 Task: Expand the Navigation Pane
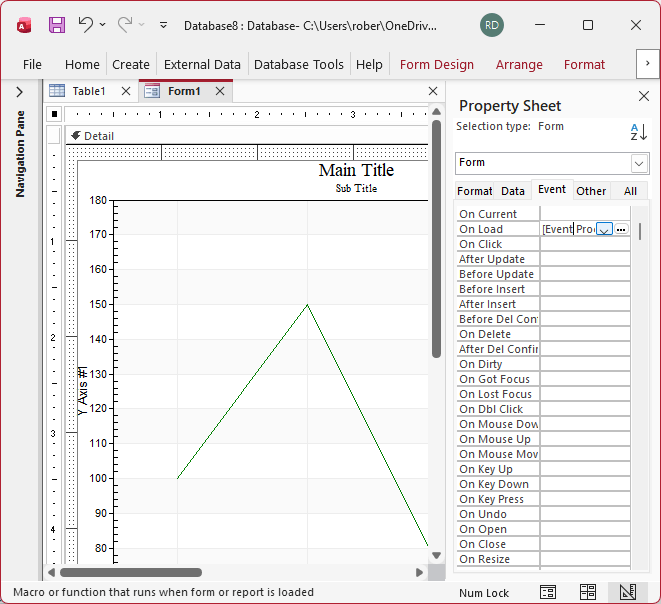click(19, 92)
